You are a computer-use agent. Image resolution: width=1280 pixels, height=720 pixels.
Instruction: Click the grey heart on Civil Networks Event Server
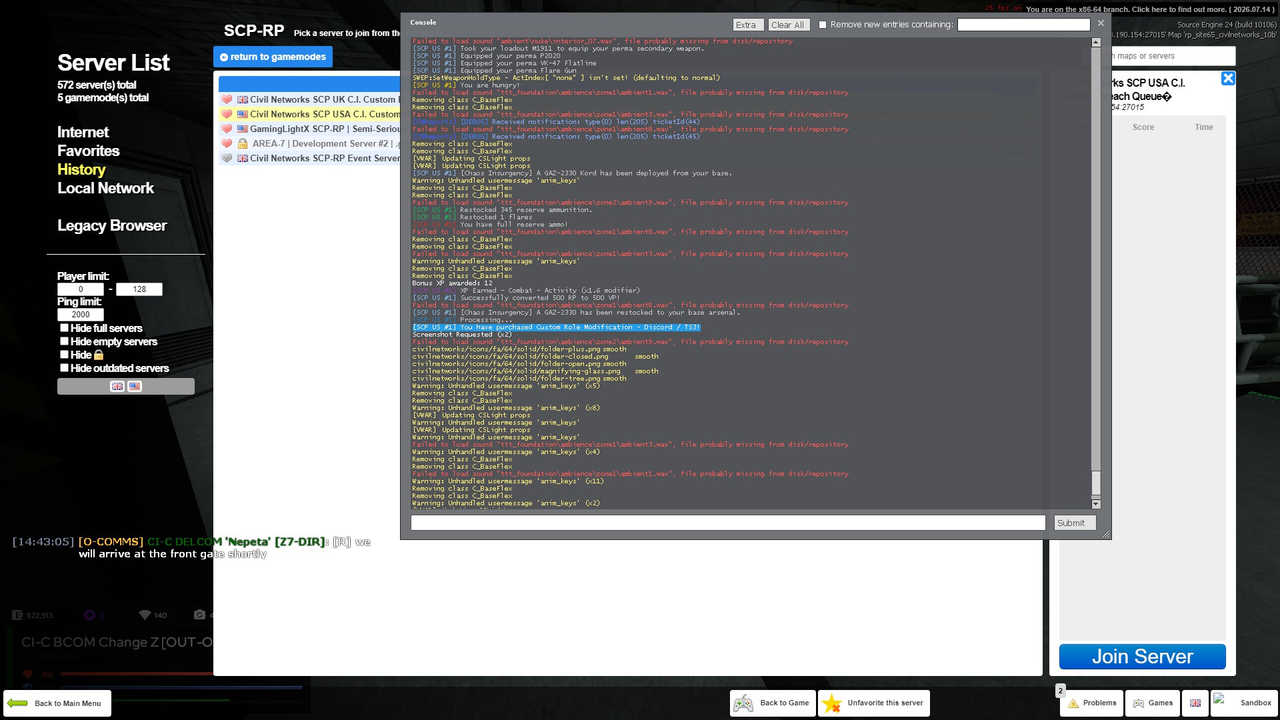click(x=227, y=158)
